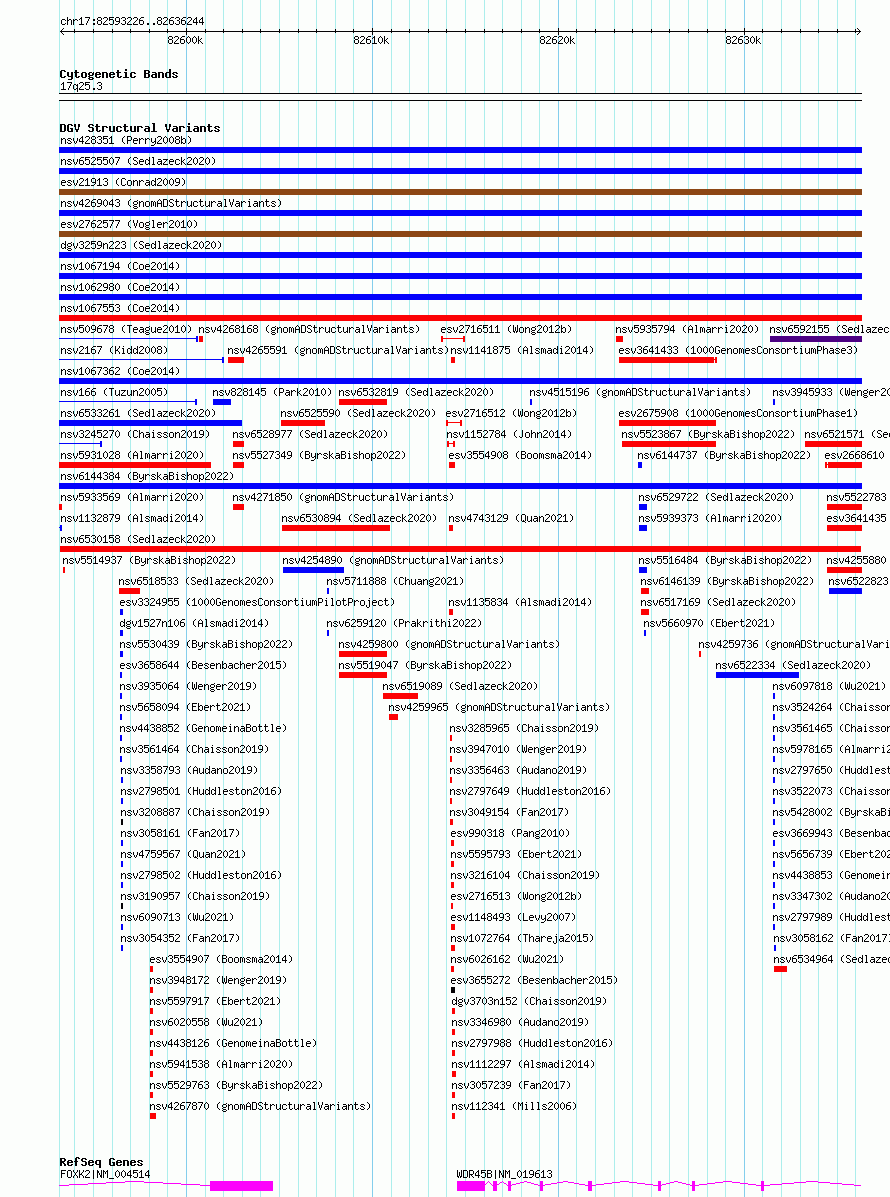
Task: Open nsv6522334 (Sedlazeck2020) label
Action: pos(793,665)
